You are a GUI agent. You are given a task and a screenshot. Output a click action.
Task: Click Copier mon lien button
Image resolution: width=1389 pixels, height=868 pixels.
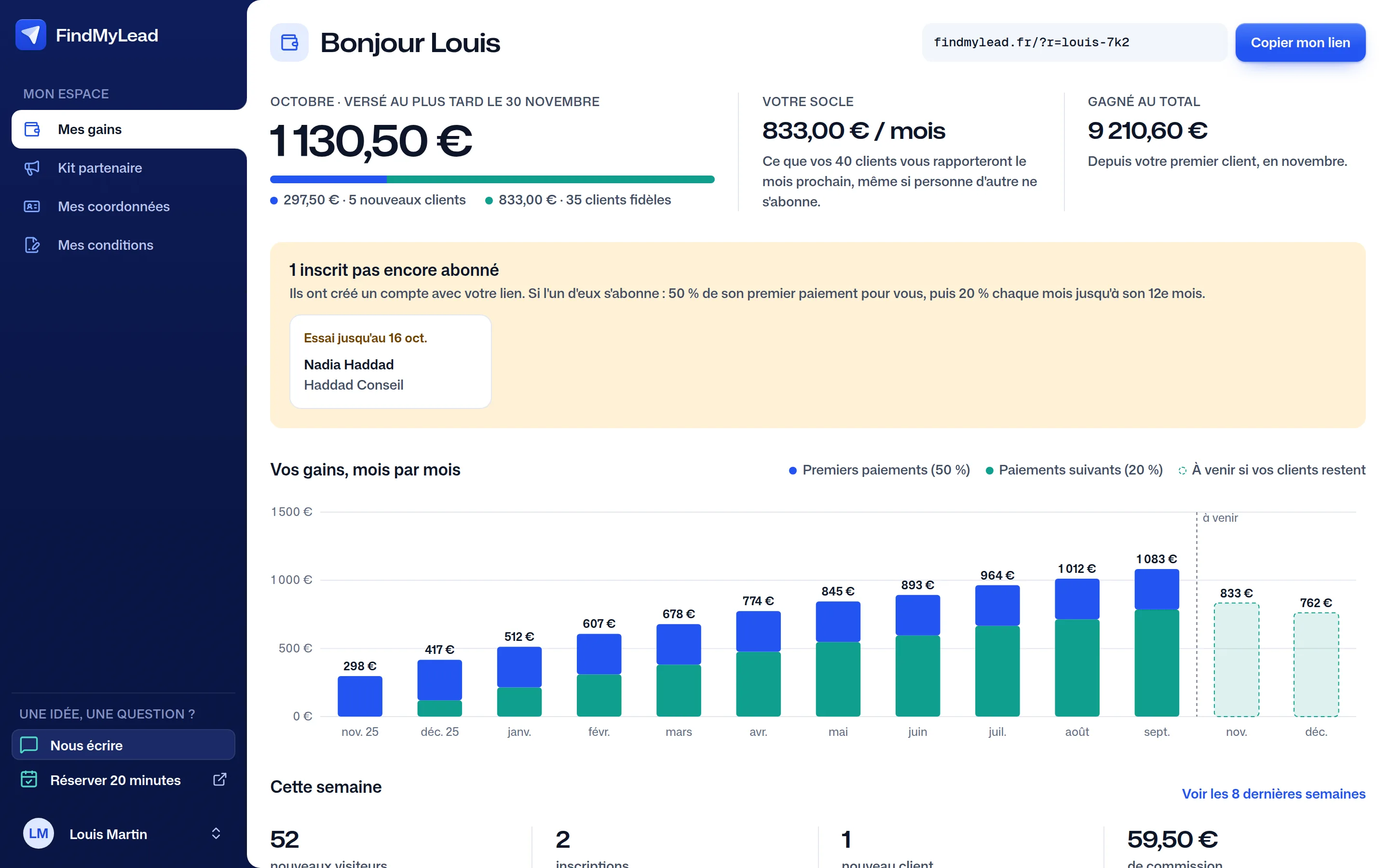point(1300,42)
